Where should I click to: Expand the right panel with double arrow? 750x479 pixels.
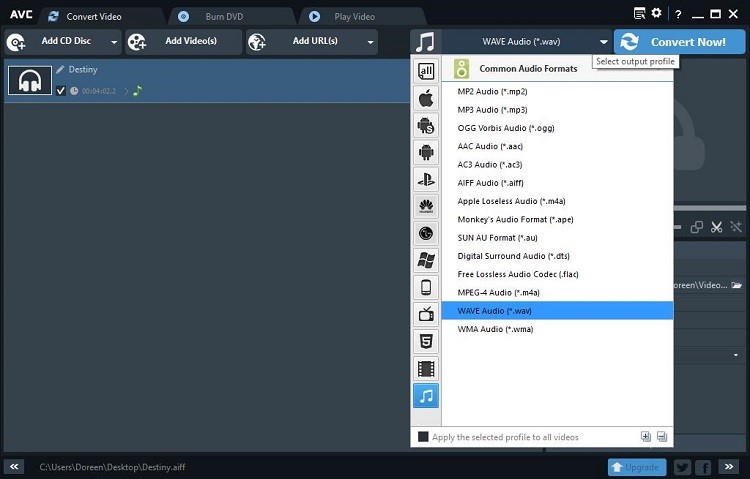pos(728,467)
